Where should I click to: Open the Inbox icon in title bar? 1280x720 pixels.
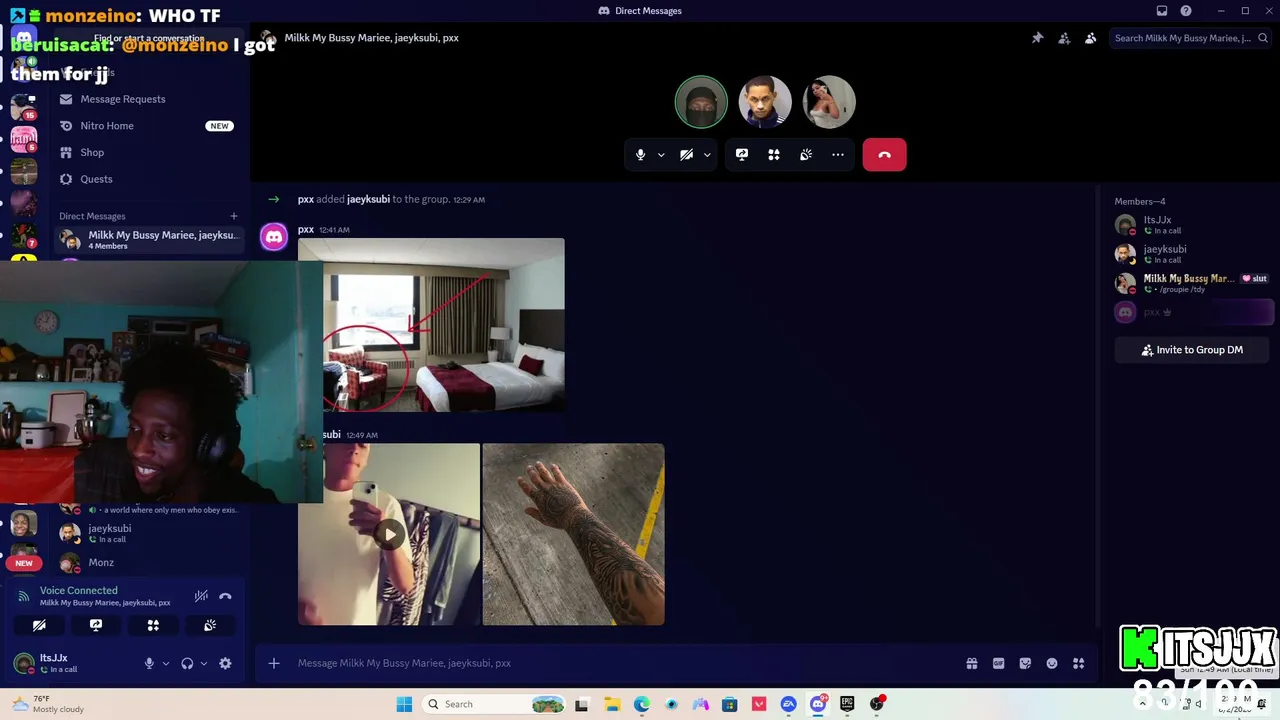1162,11
